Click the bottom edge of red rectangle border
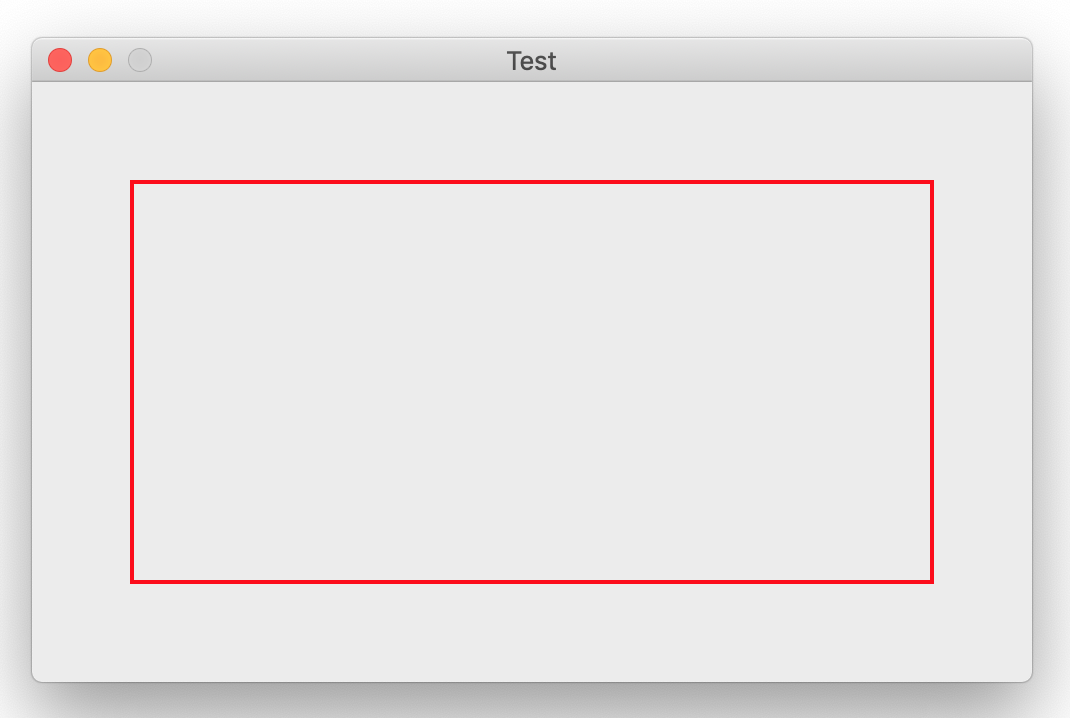1070x718 pixels. (x=532, y=581)
